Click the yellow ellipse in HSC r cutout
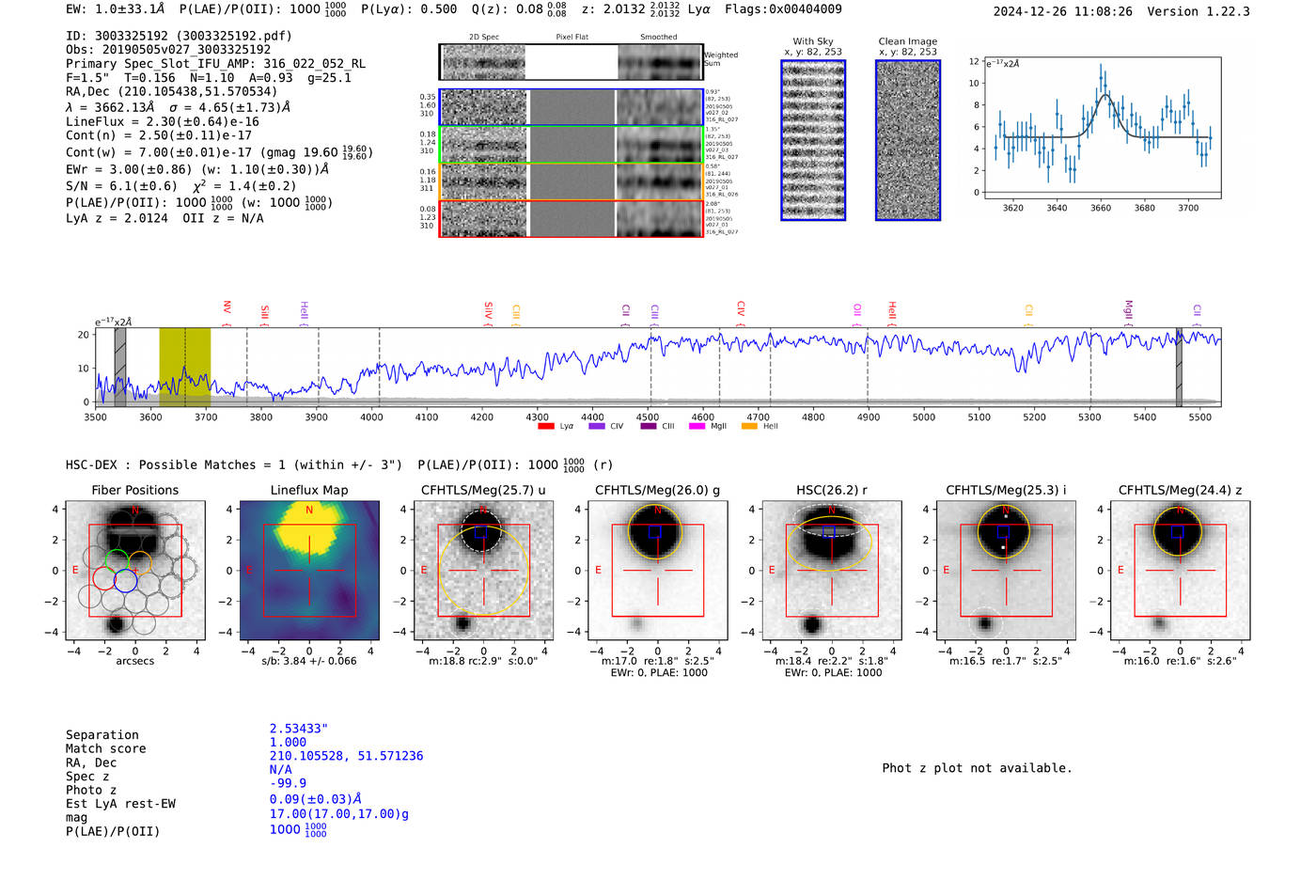Screen dimensions: 1316x896 click(829, 542)
